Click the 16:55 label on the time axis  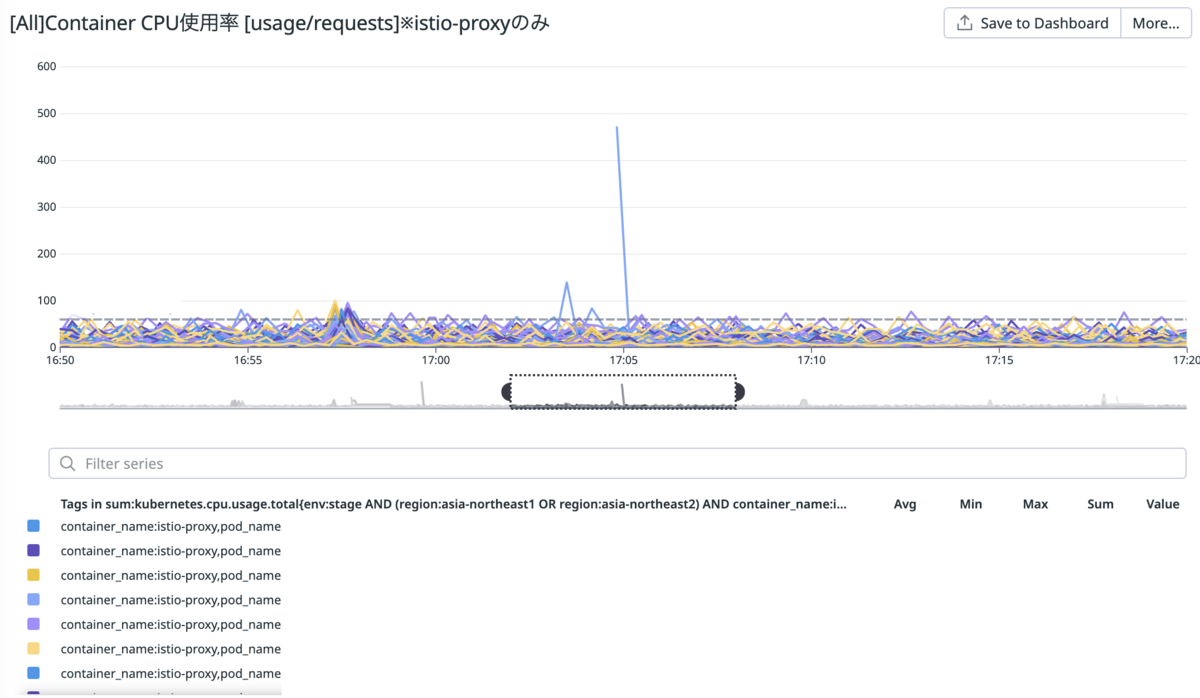(247, 360)
